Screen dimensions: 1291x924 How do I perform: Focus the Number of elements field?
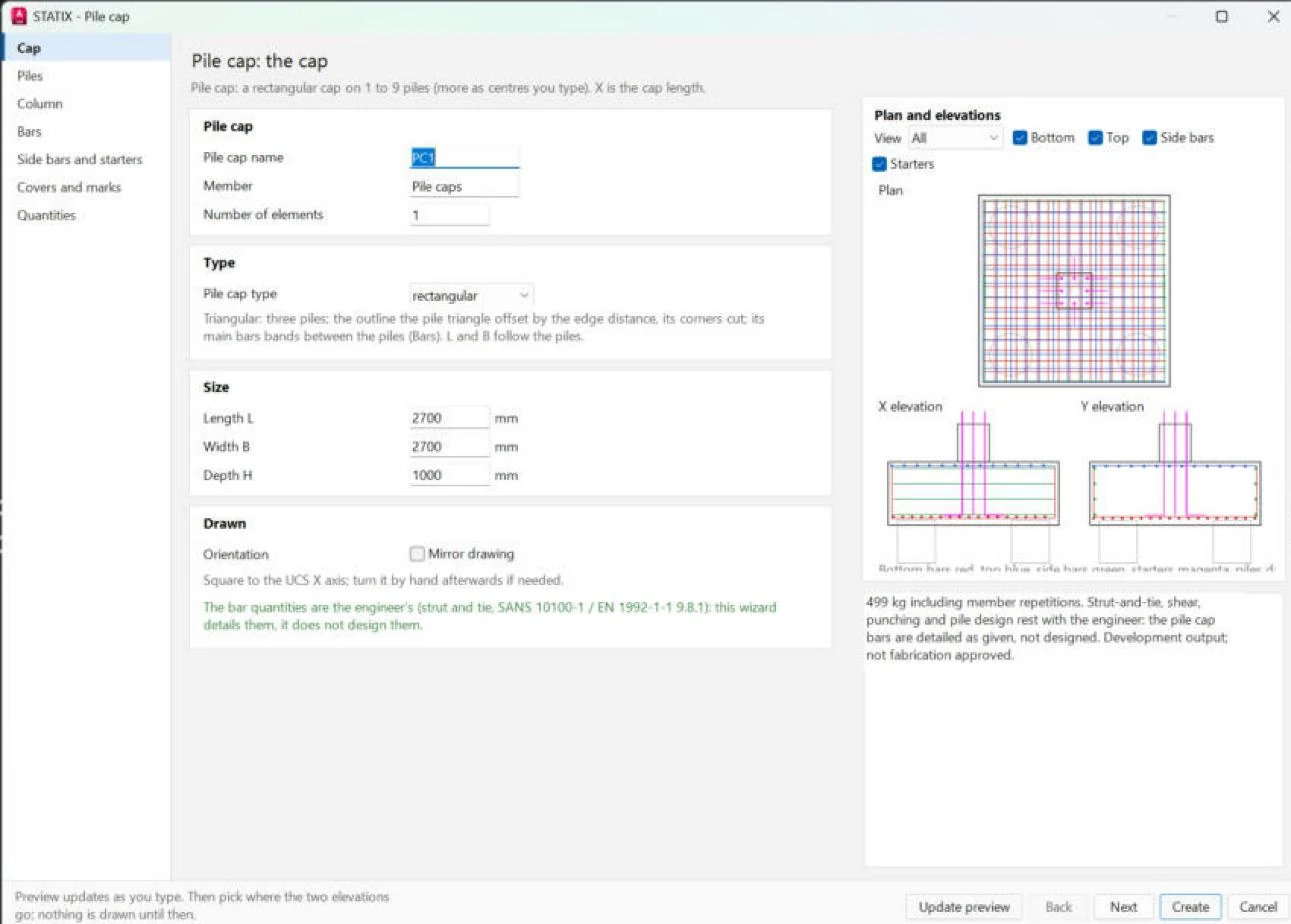[x=449, y=215]
